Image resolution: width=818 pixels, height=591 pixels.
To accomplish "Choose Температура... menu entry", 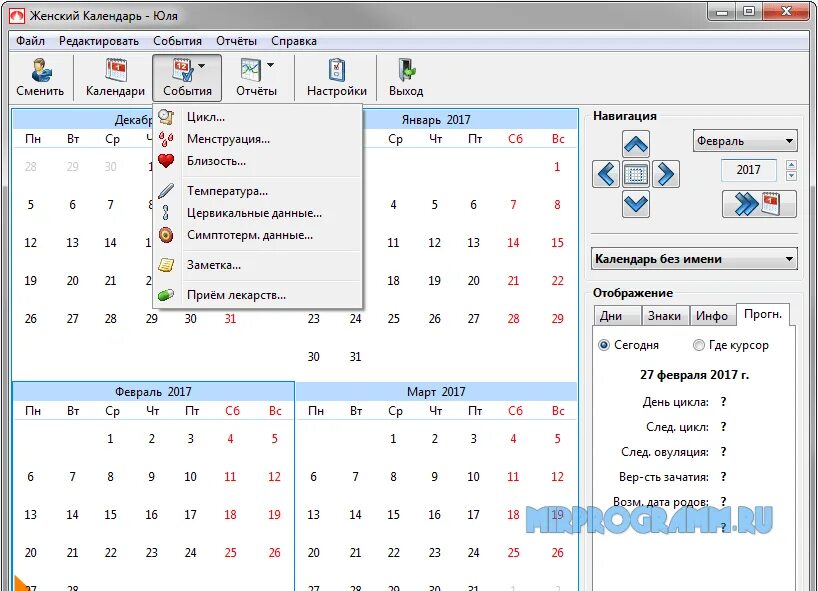I will [258, 191].
